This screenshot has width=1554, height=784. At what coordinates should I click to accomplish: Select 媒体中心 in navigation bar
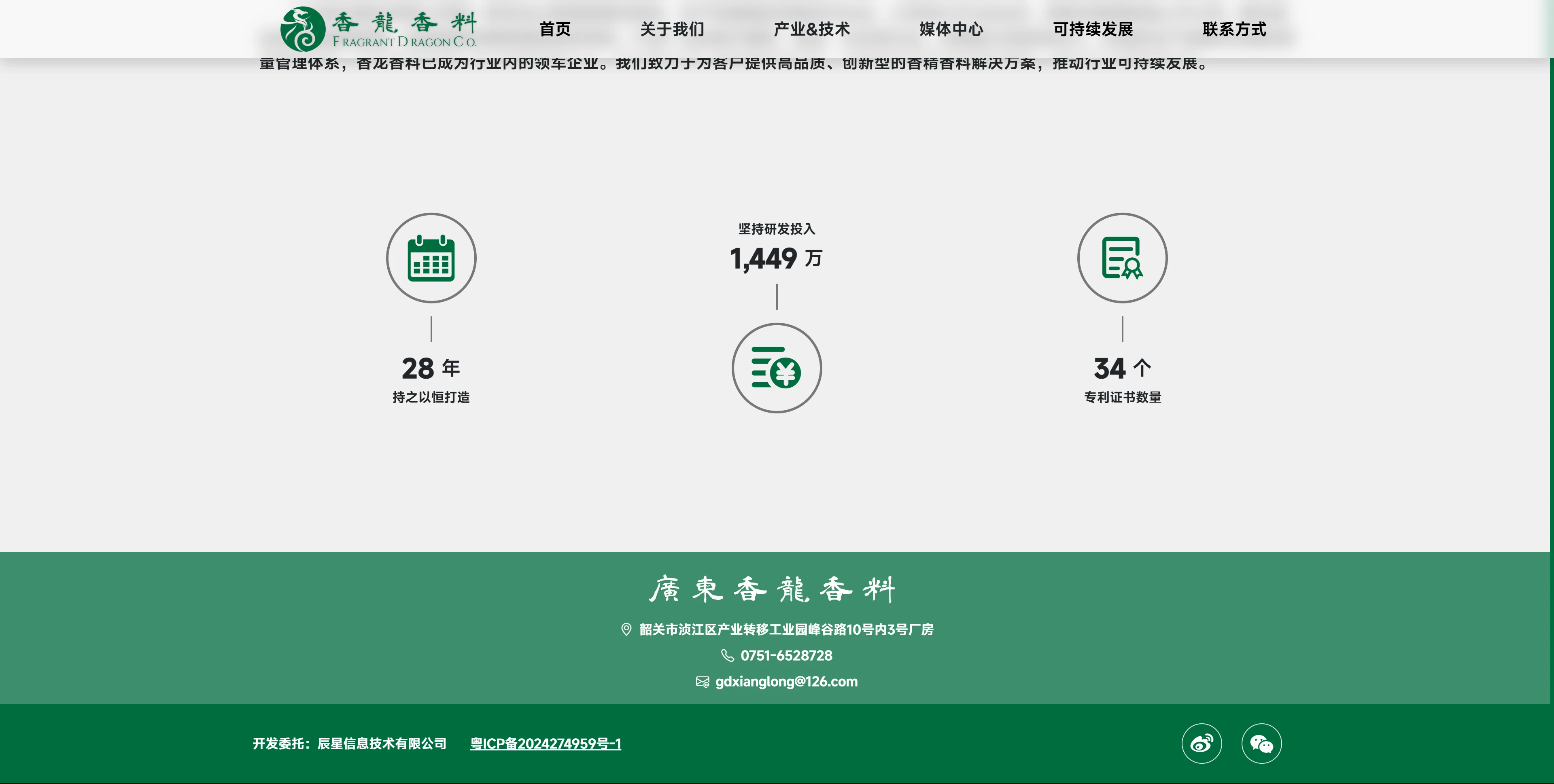pyautogui.click(x=951, y=29)
